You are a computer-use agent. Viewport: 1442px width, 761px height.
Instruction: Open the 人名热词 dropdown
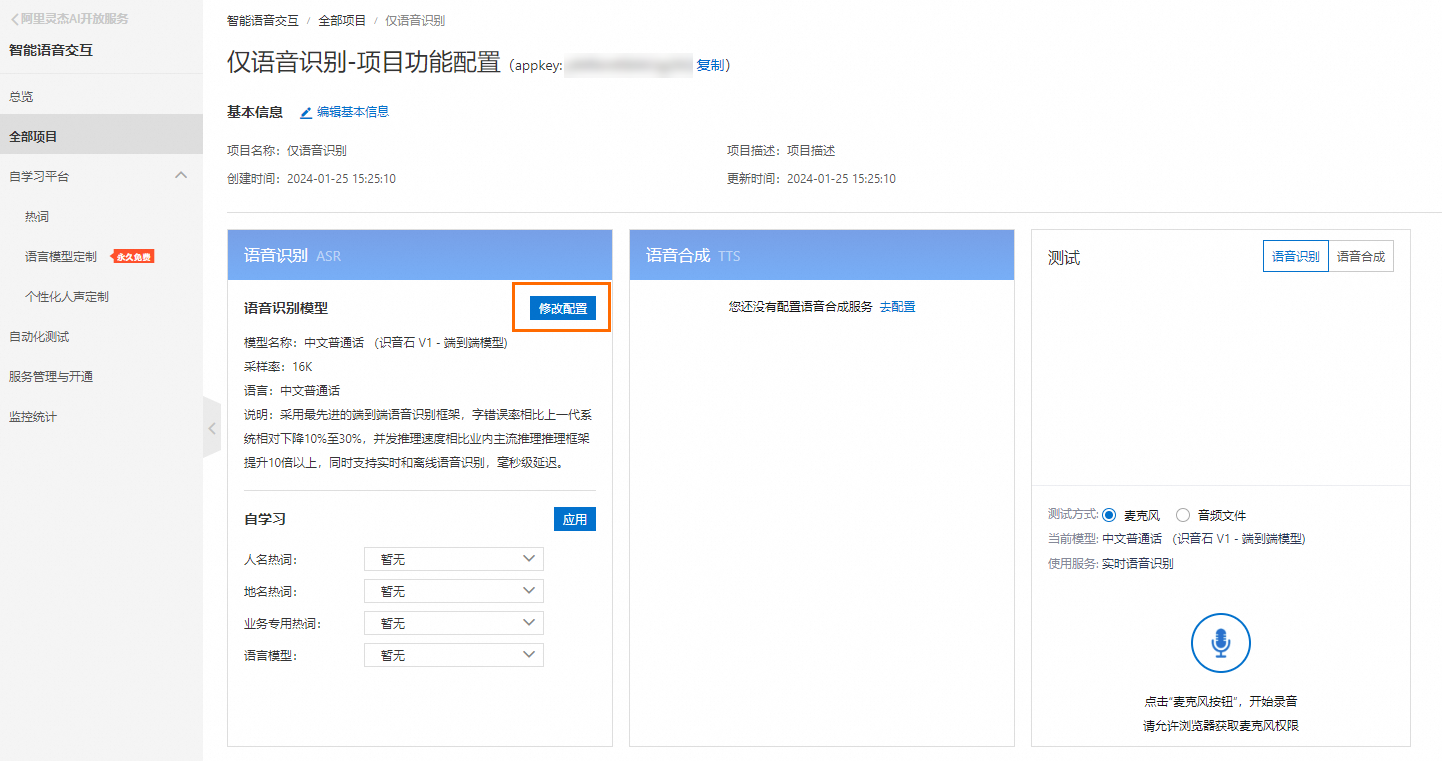click(x=454, y=559)
